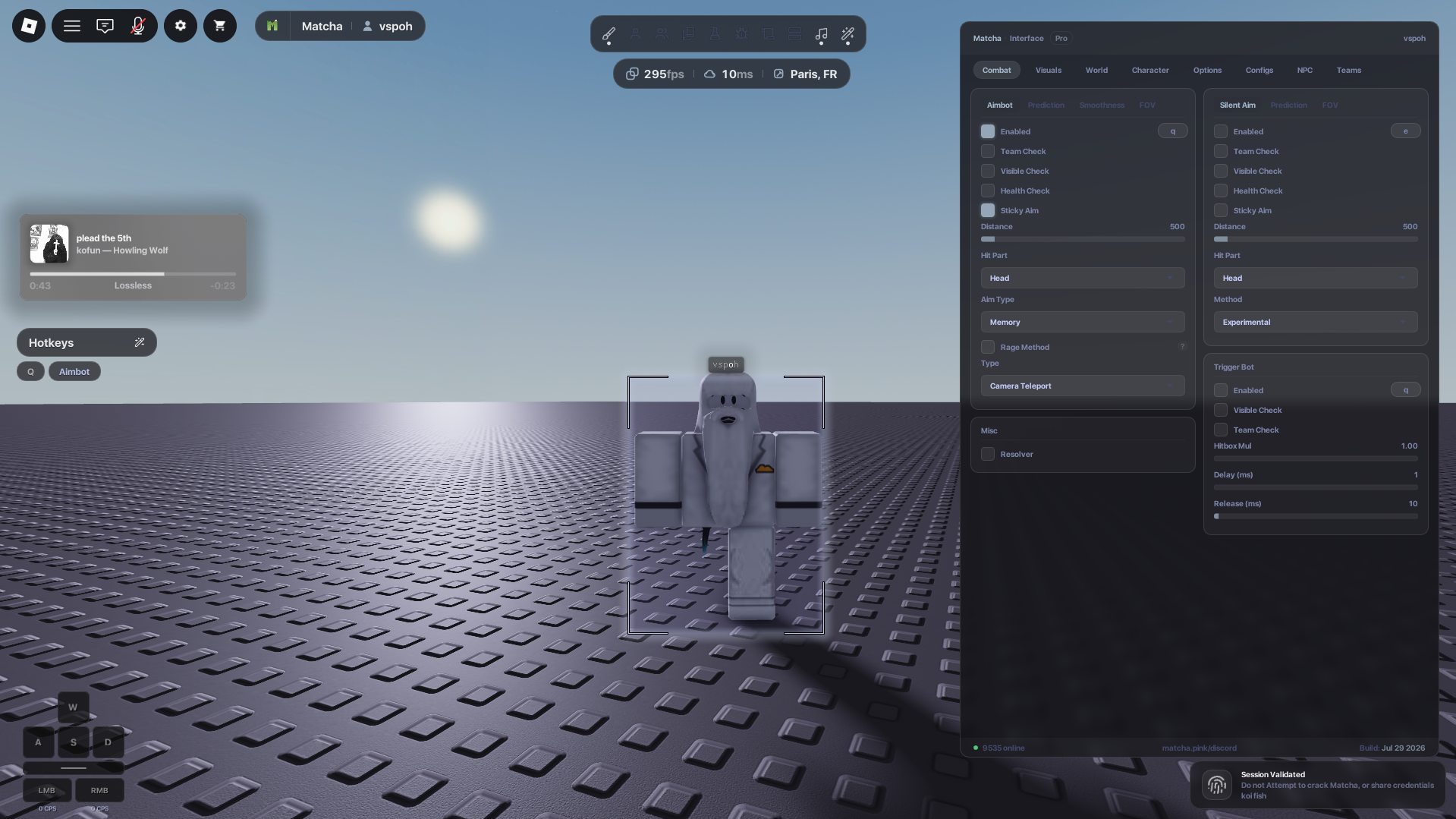Open the Silent Aim FOV sub-tab
The width and height of the screenshot is (1456, 819).
coord(1329,105)
